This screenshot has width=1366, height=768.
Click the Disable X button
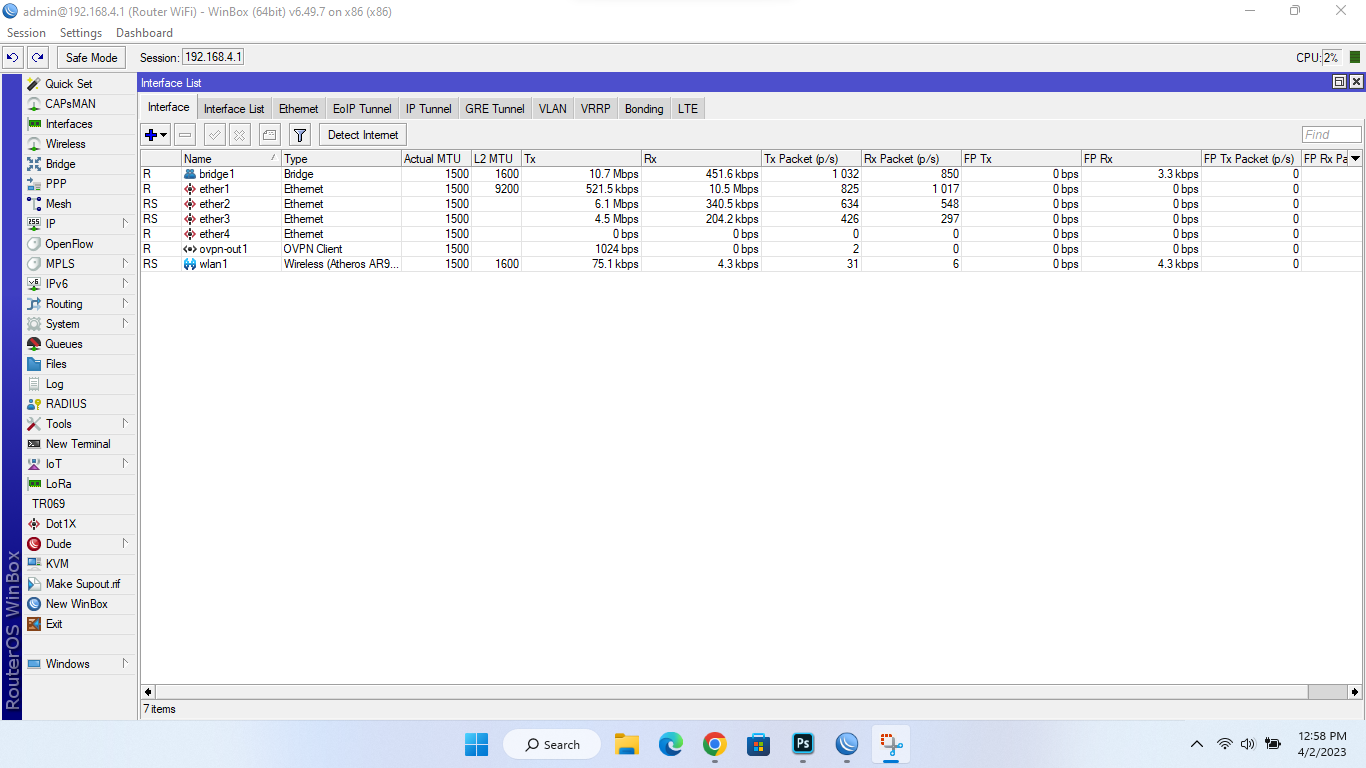click(240, 135)
